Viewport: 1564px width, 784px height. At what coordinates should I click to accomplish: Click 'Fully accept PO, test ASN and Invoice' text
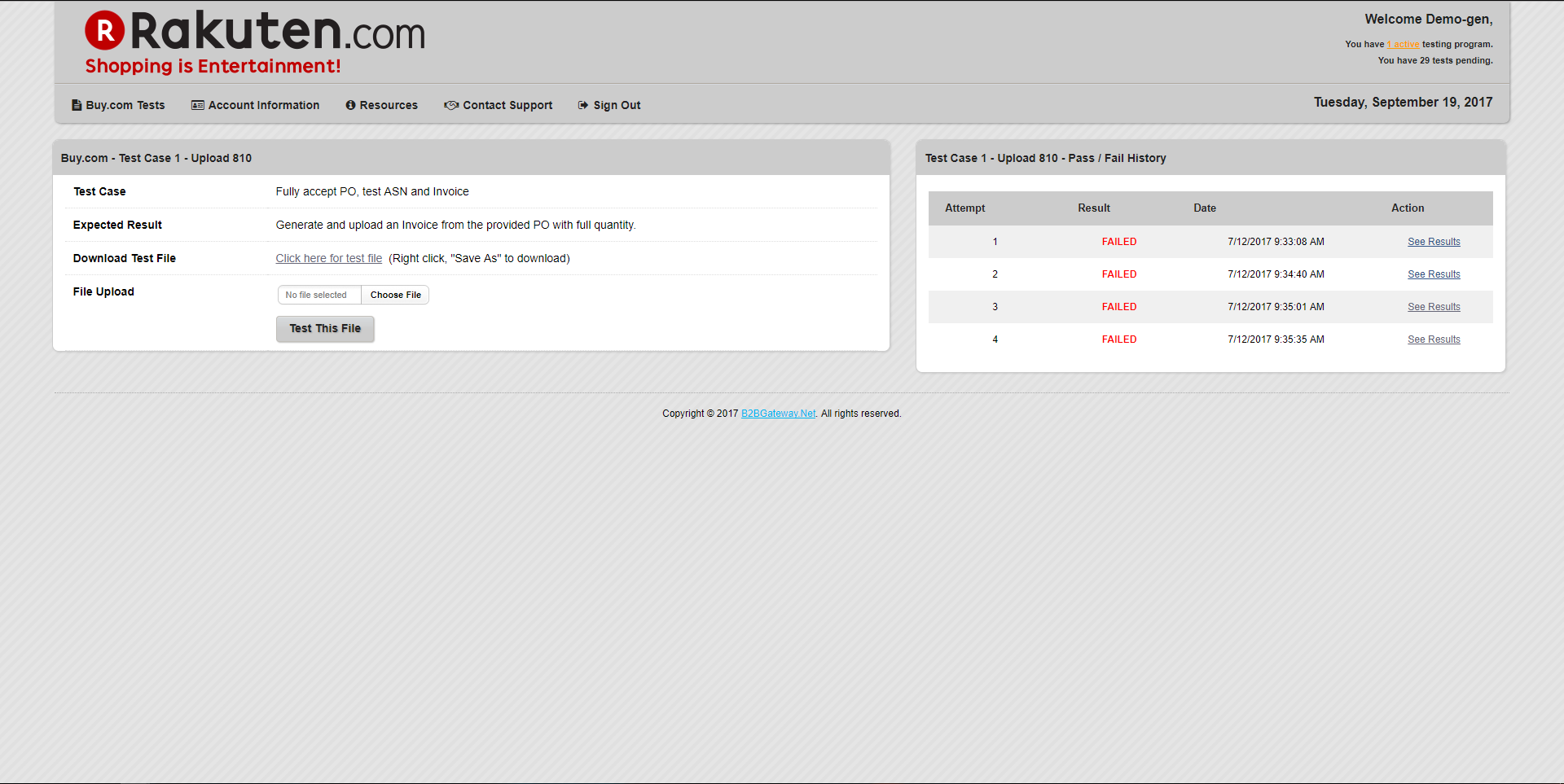pyautogui.click(x=372, y=192)
